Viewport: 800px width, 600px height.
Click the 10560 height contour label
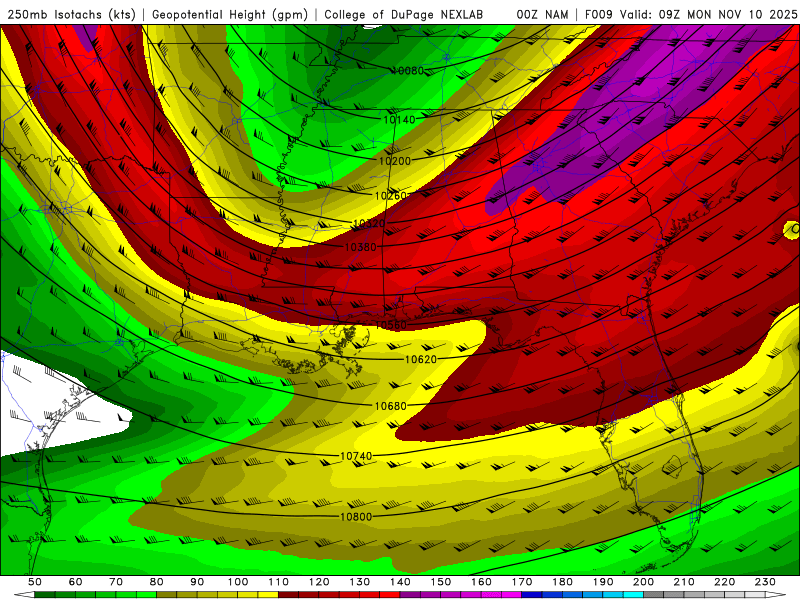(391, 326)
